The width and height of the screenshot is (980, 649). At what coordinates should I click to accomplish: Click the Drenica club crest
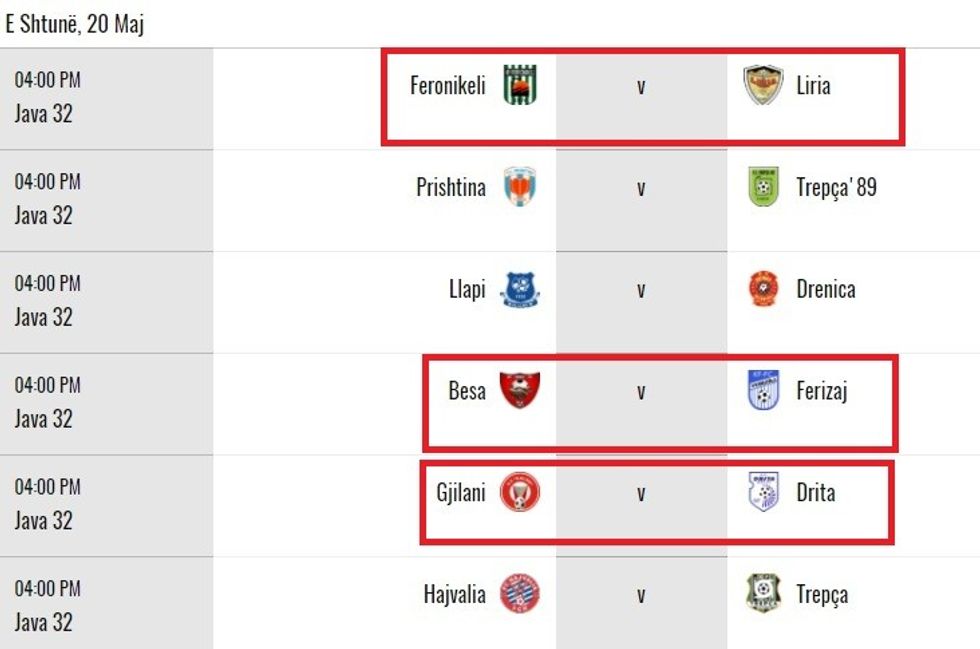(x=764, y=289)
